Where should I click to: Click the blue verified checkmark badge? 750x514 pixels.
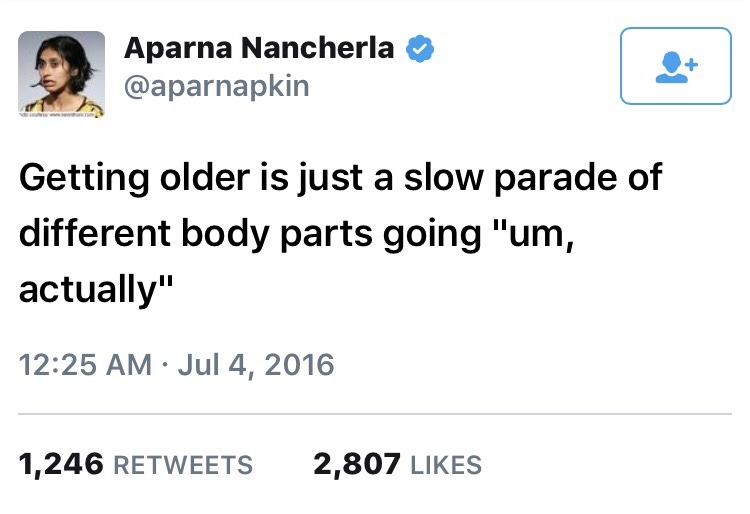click(420, 47)
